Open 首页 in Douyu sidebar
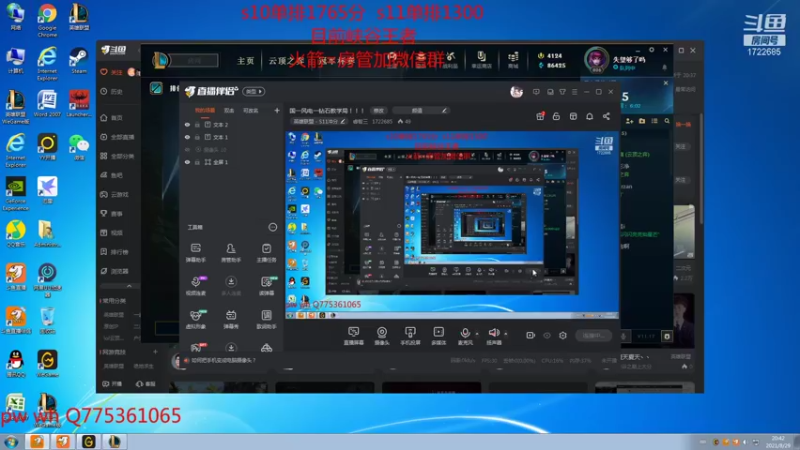Screen dimensions: 800x450 pyautogui.click(x=112, y=118)
